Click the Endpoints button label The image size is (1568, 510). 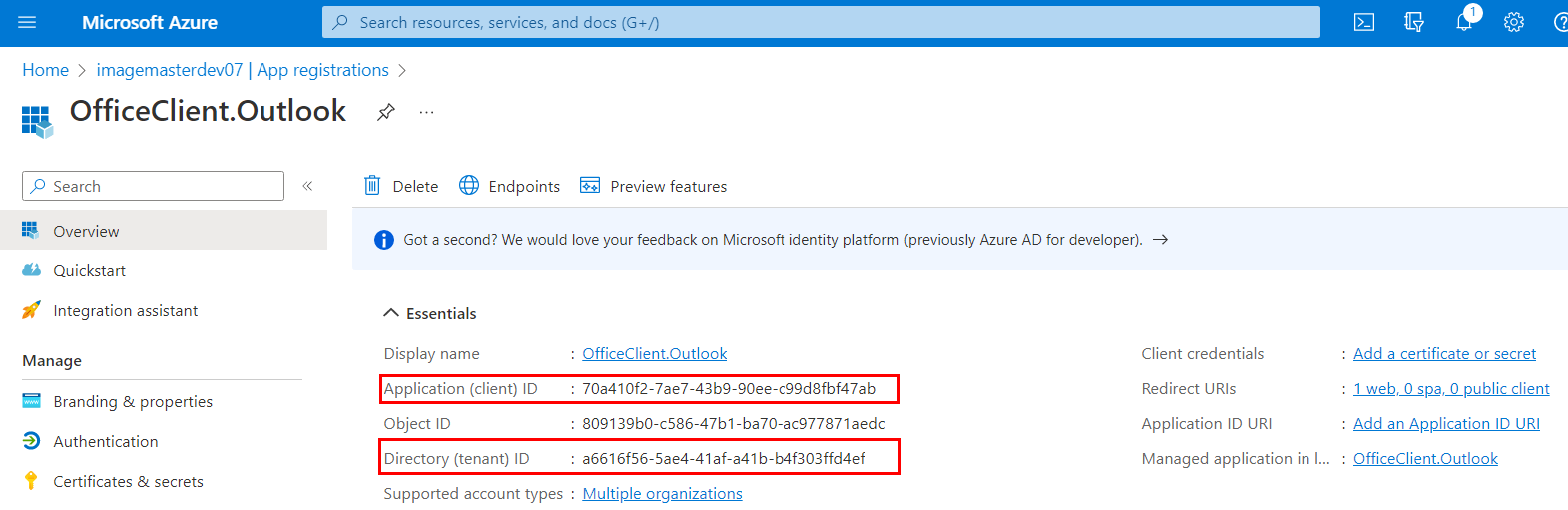tap(524, 187)
